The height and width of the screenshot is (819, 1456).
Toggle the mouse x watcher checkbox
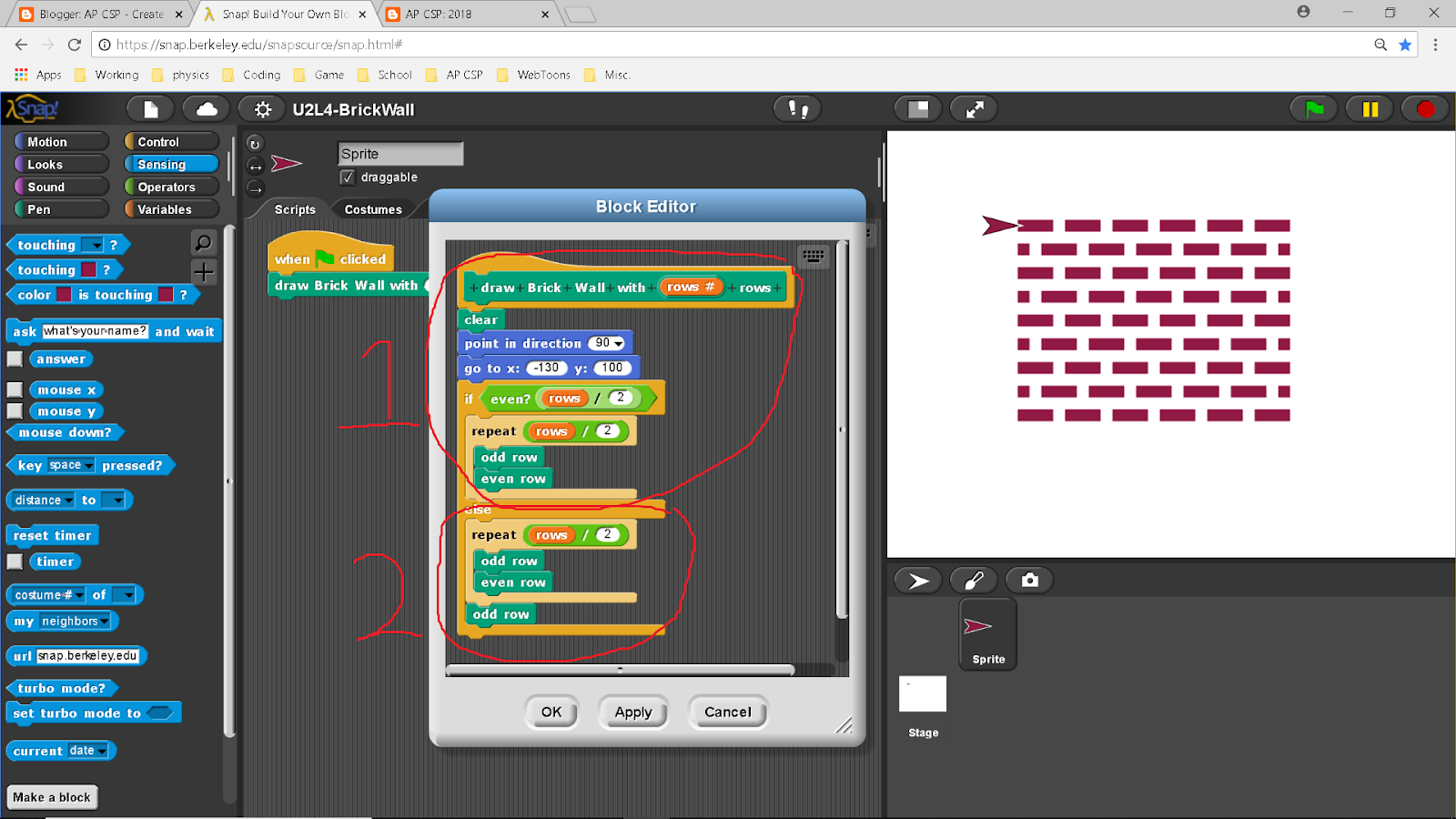15,389
